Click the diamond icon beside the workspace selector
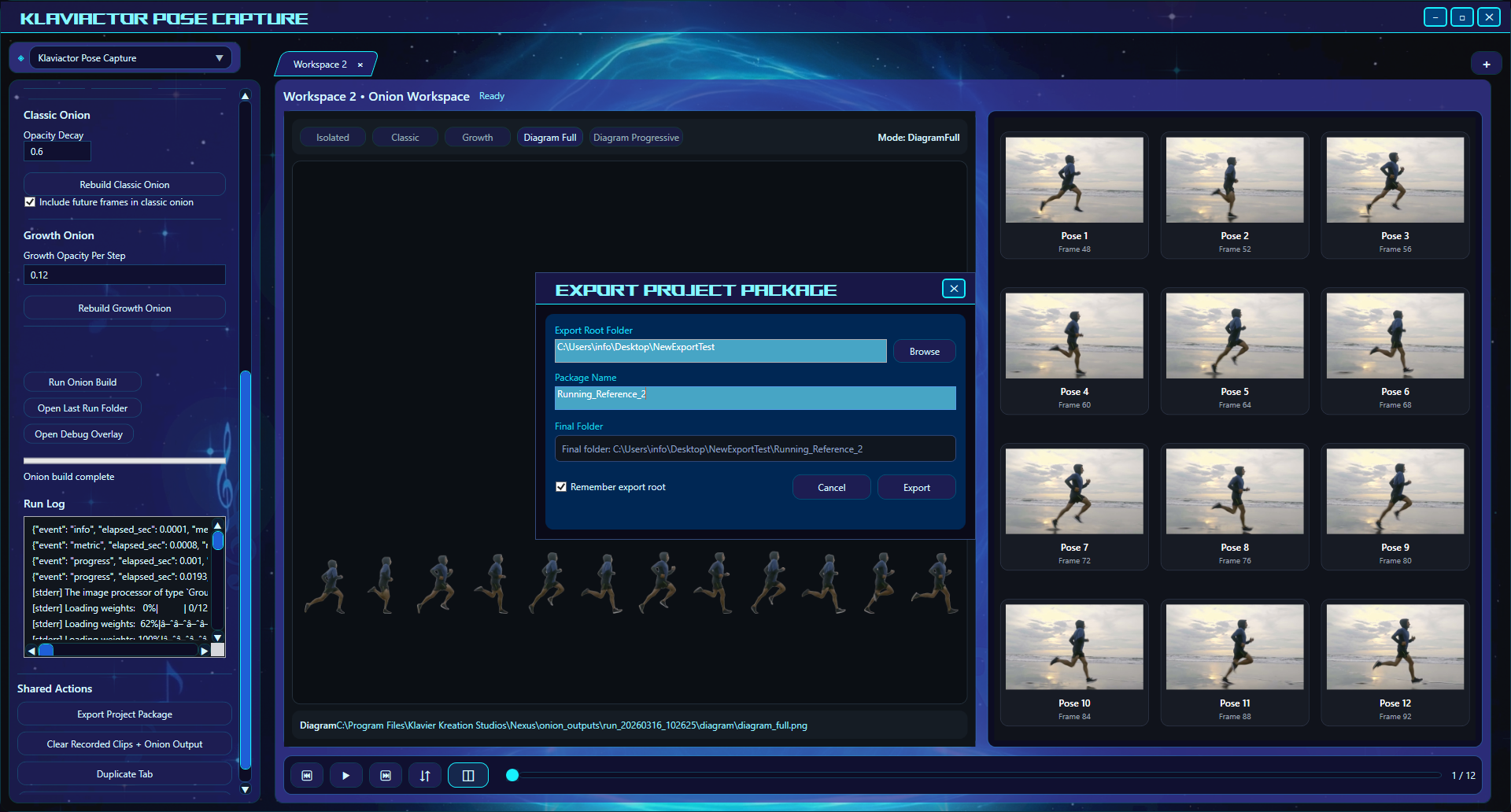The image size is (1511, 812). 20,57
